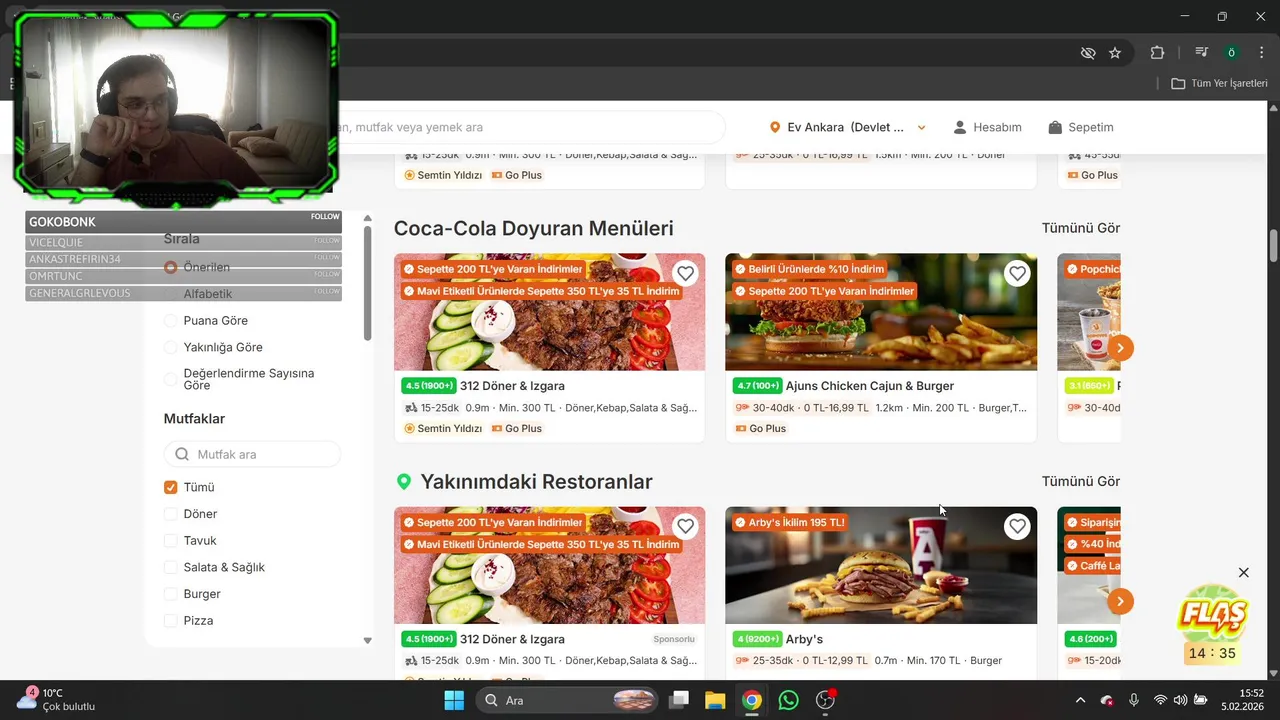Select Değerlendirme Sayısına Göre option
Viewport: 1280px width, 720px height.
(171, 379)
